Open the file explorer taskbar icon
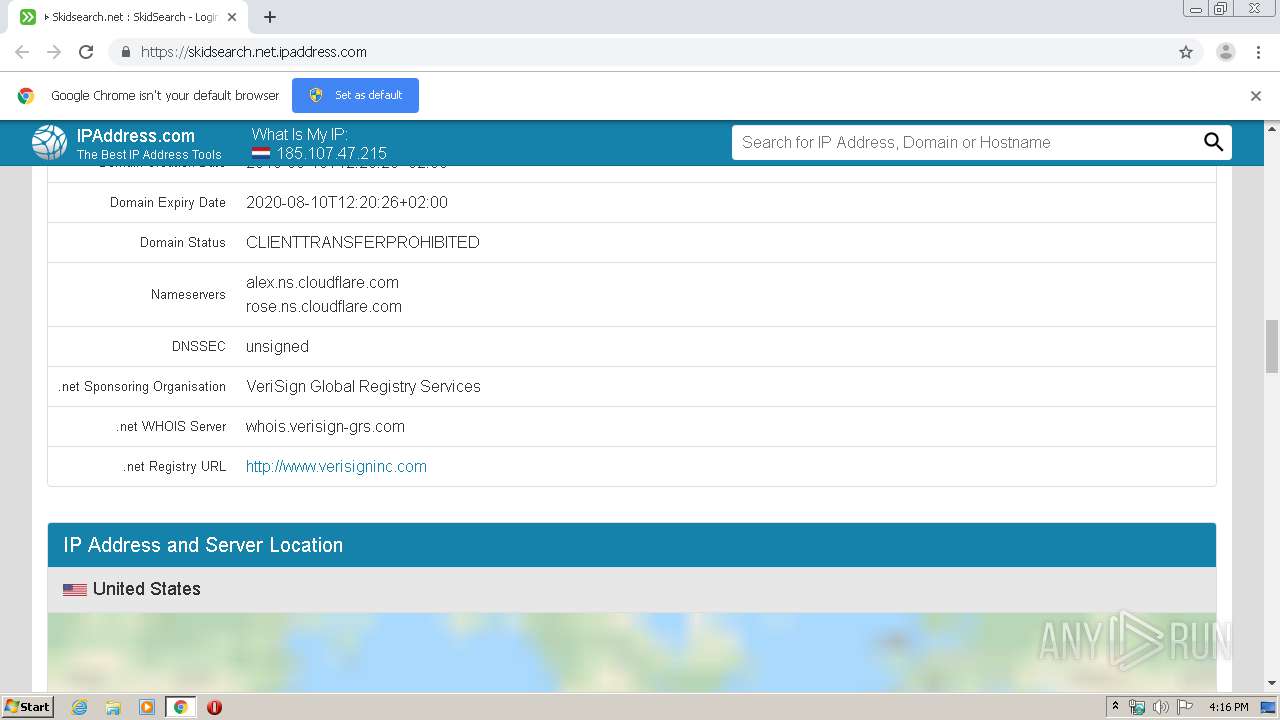1280x720 pixels. [x=113, y=707]
